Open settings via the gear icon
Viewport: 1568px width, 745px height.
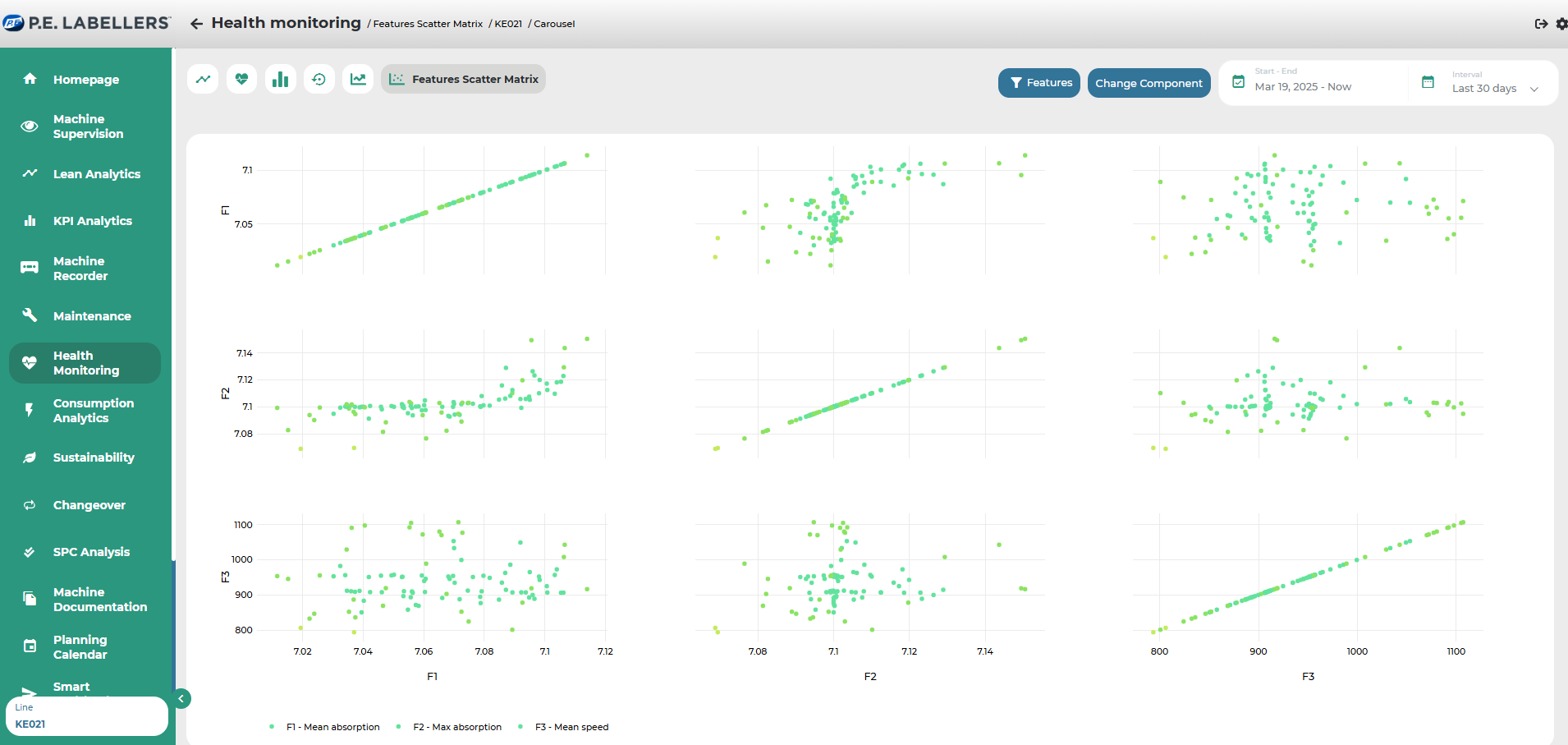coord(1561,24)
